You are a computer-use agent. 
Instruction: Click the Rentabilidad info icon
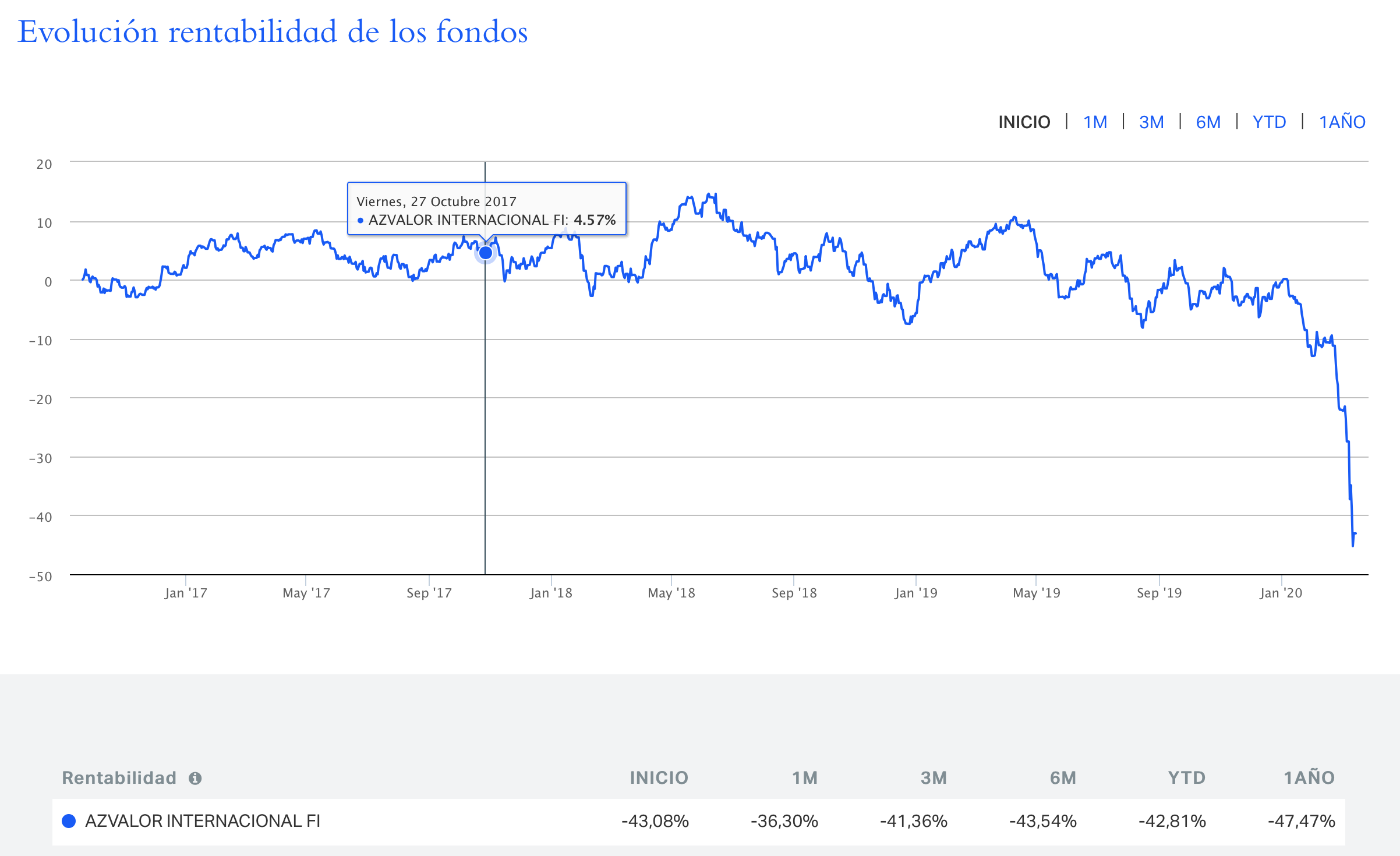[x=195, y=778]
